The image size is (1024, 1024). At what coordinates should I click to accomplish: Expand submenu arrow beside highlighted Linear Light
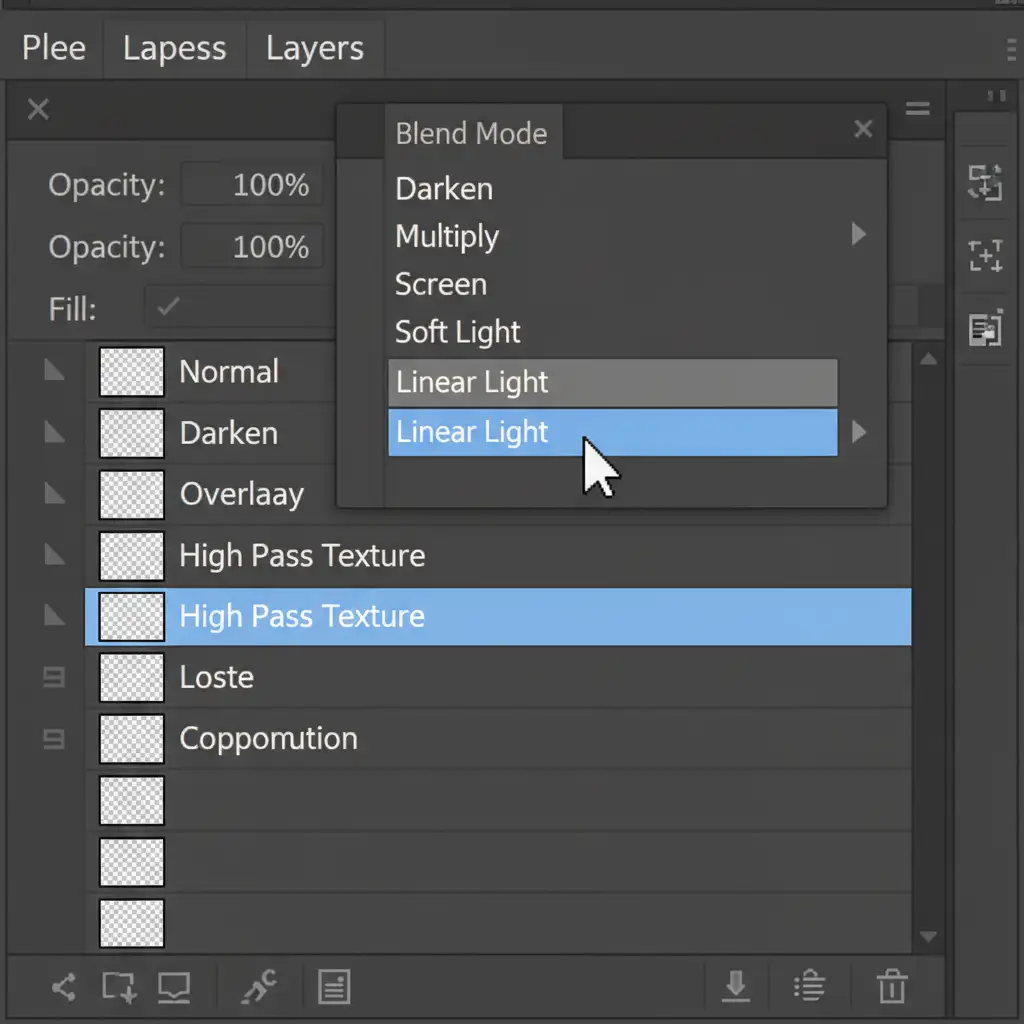858,432
